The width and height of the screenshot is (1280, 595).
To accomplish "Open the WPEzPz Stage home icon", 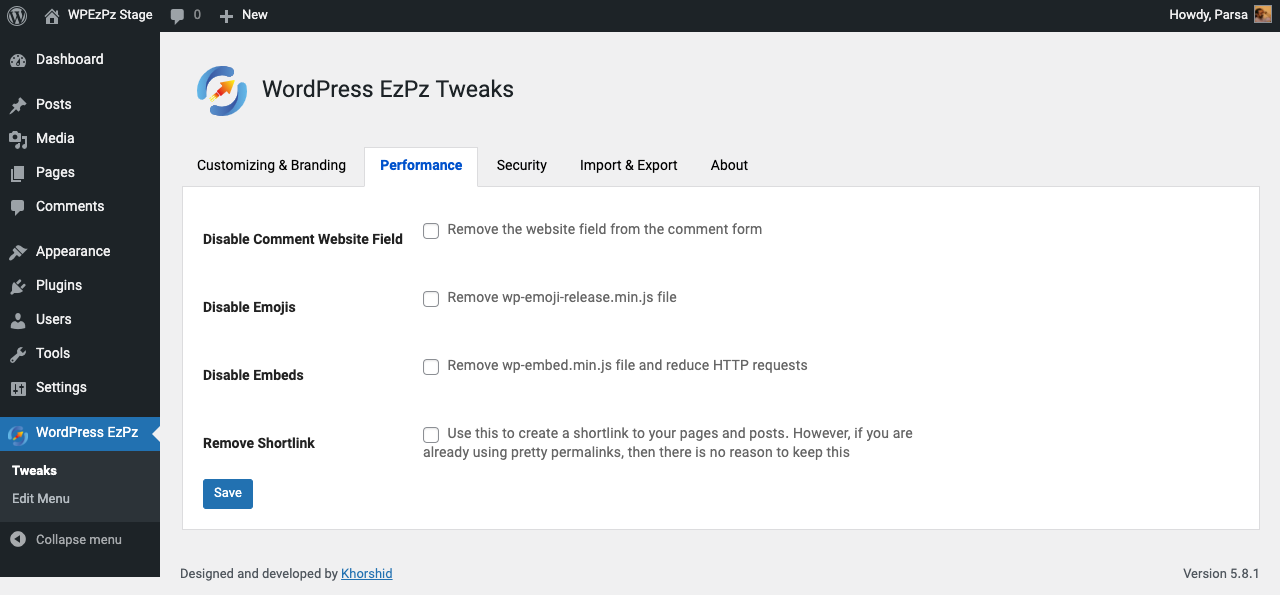I will (52, 15).
